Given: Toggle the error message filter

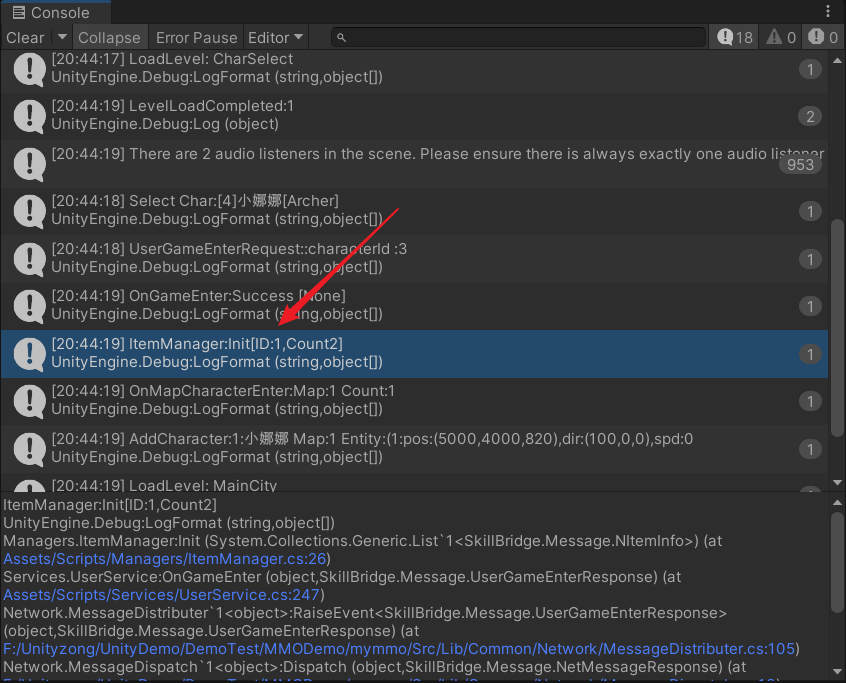Looking at the screenshot, I should click(822, 37).
